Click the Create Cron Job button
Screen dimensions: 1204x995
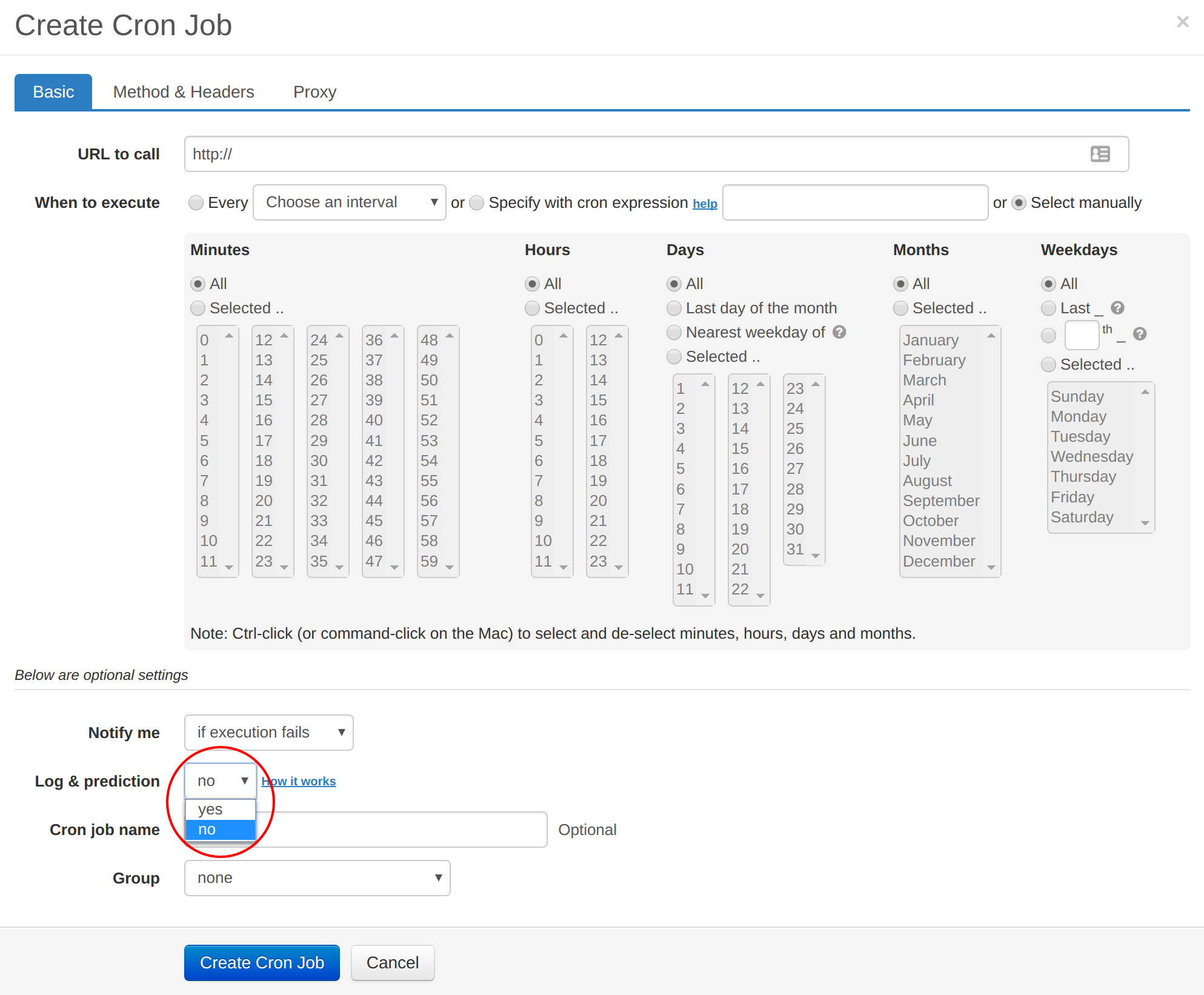click(262, 962)
